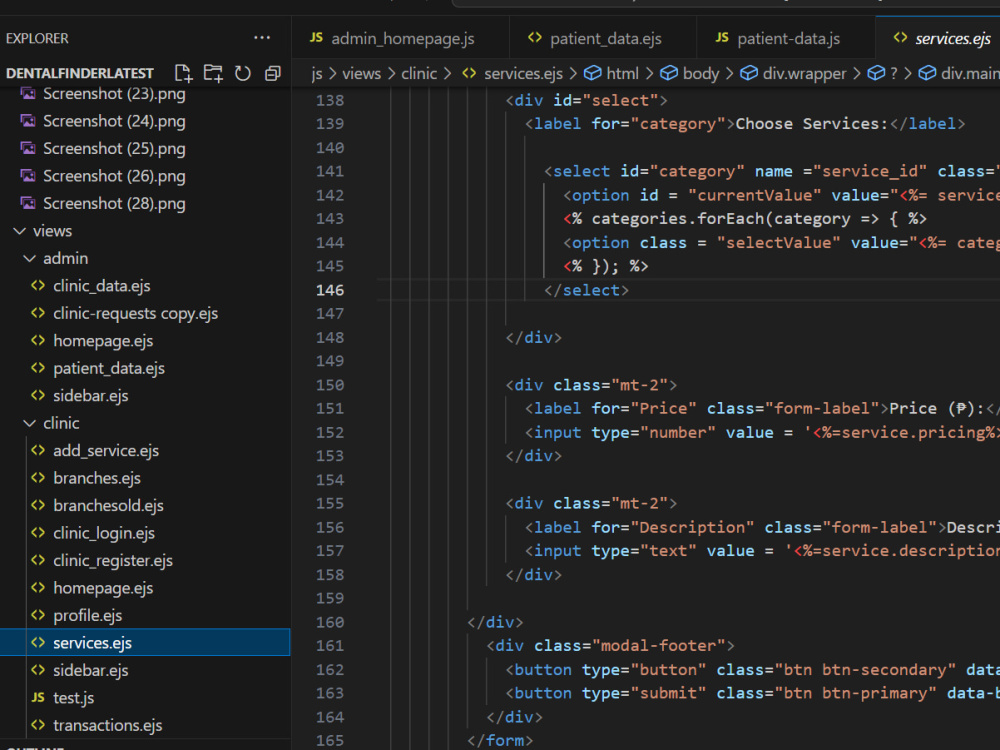The width and height of the screenshot is (1000, 750).
Task: Click the closing form tag on line 165
Action: tap(499, 740)
